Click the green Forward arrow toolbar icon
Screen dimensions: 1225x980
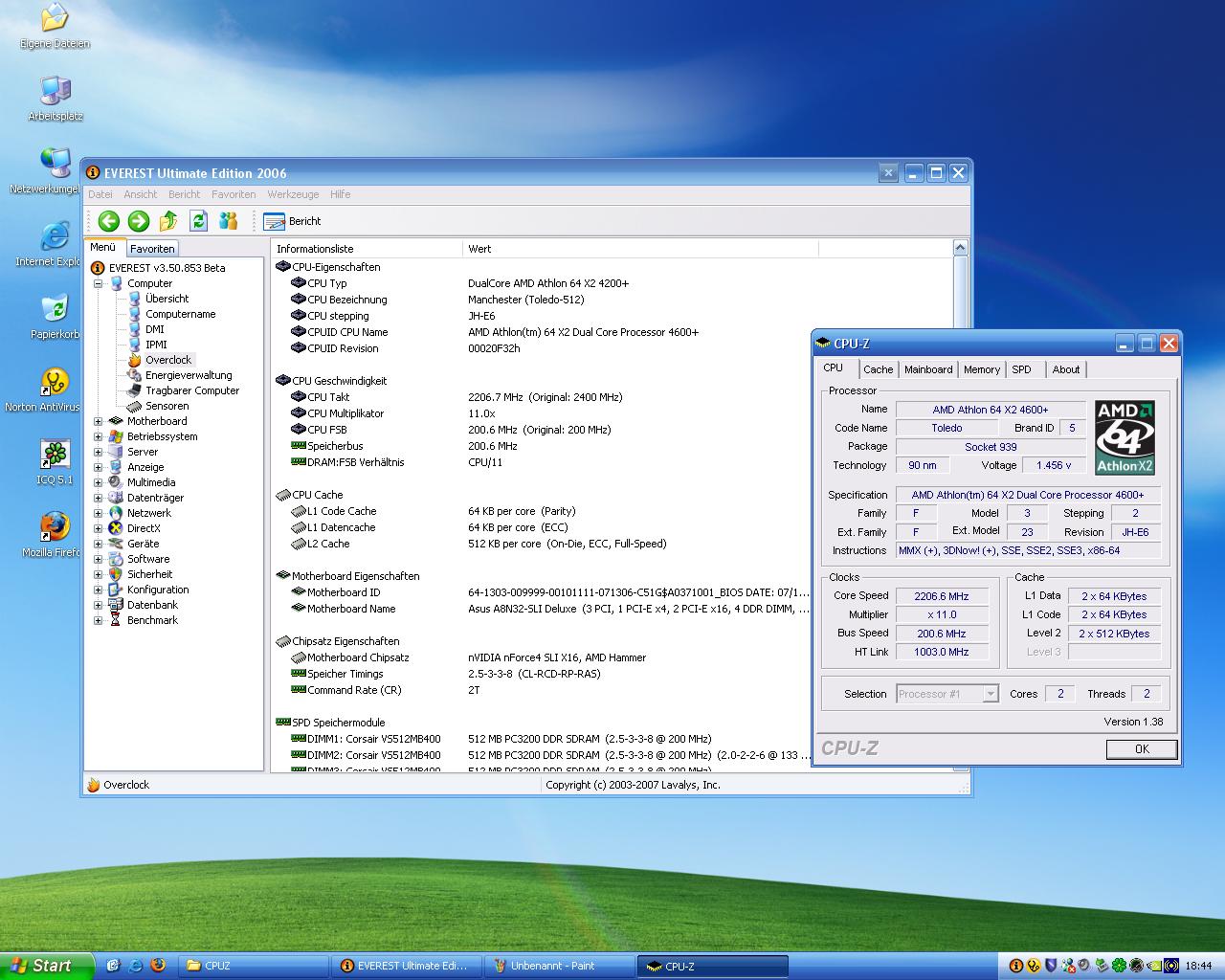click(139, 221)
